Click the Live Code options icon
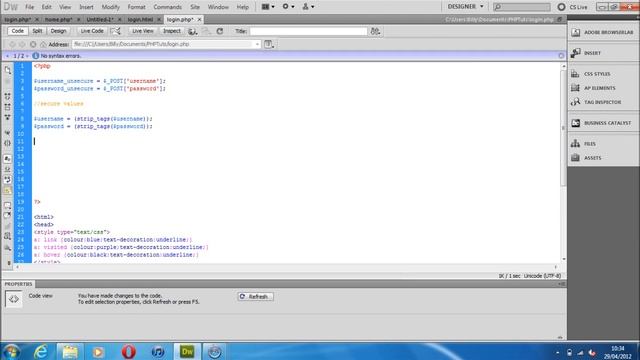This screenshot has width=640, height=360. [x=116, y=31]
